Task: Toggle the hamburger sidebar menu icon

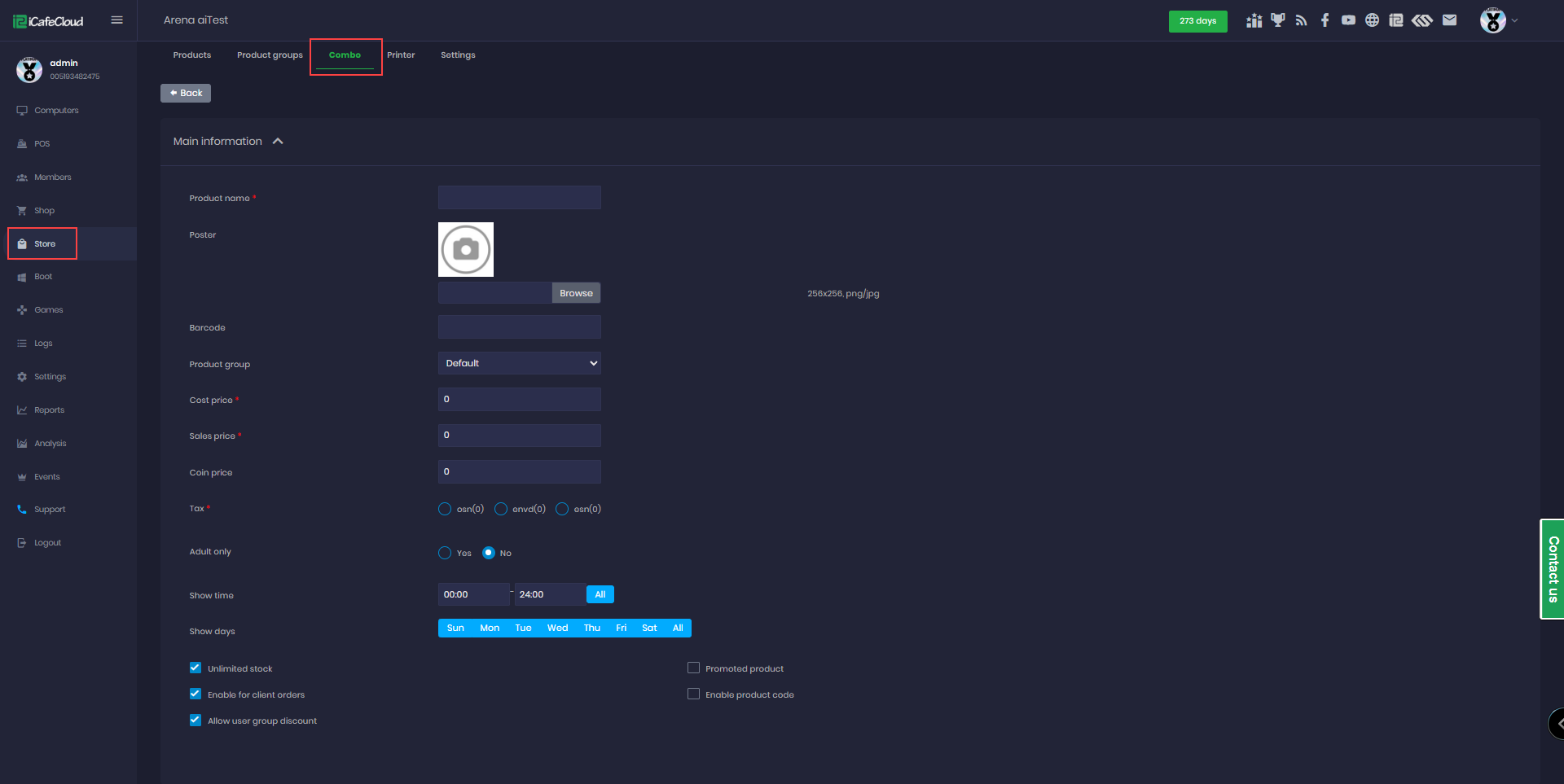Action: tap(116, 20)
